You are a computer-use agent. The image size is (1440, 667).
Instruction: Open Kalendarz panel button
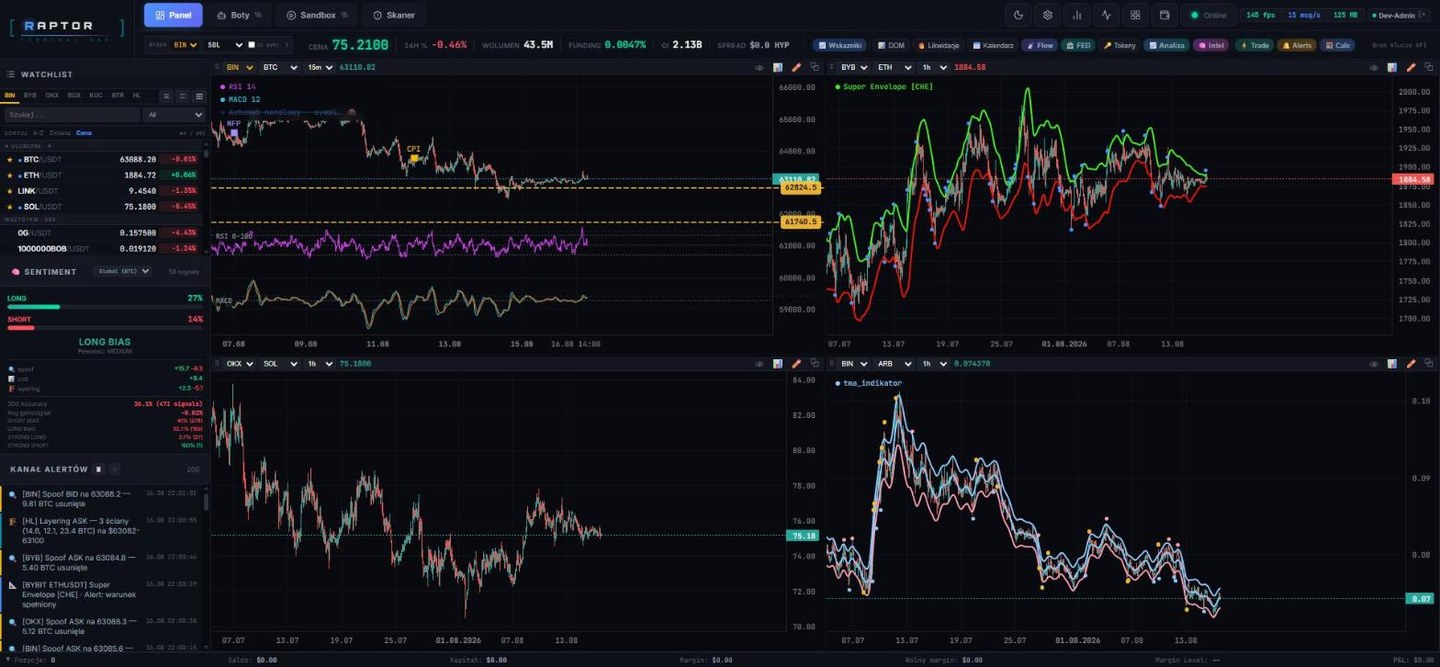click(992, 45)
